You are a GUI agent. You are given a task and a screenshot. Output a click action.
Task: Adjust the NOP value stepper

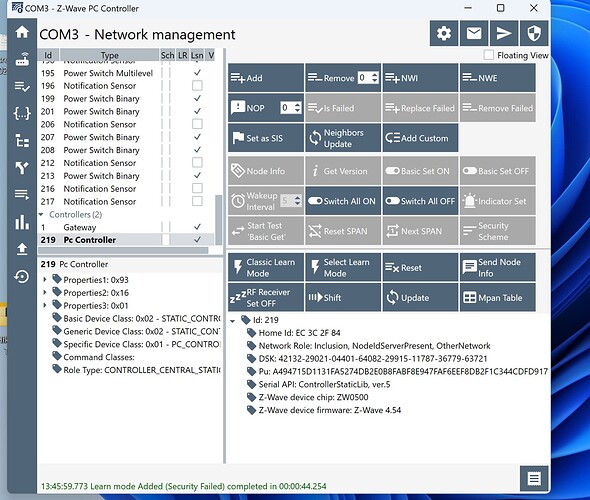coord(298,108)
